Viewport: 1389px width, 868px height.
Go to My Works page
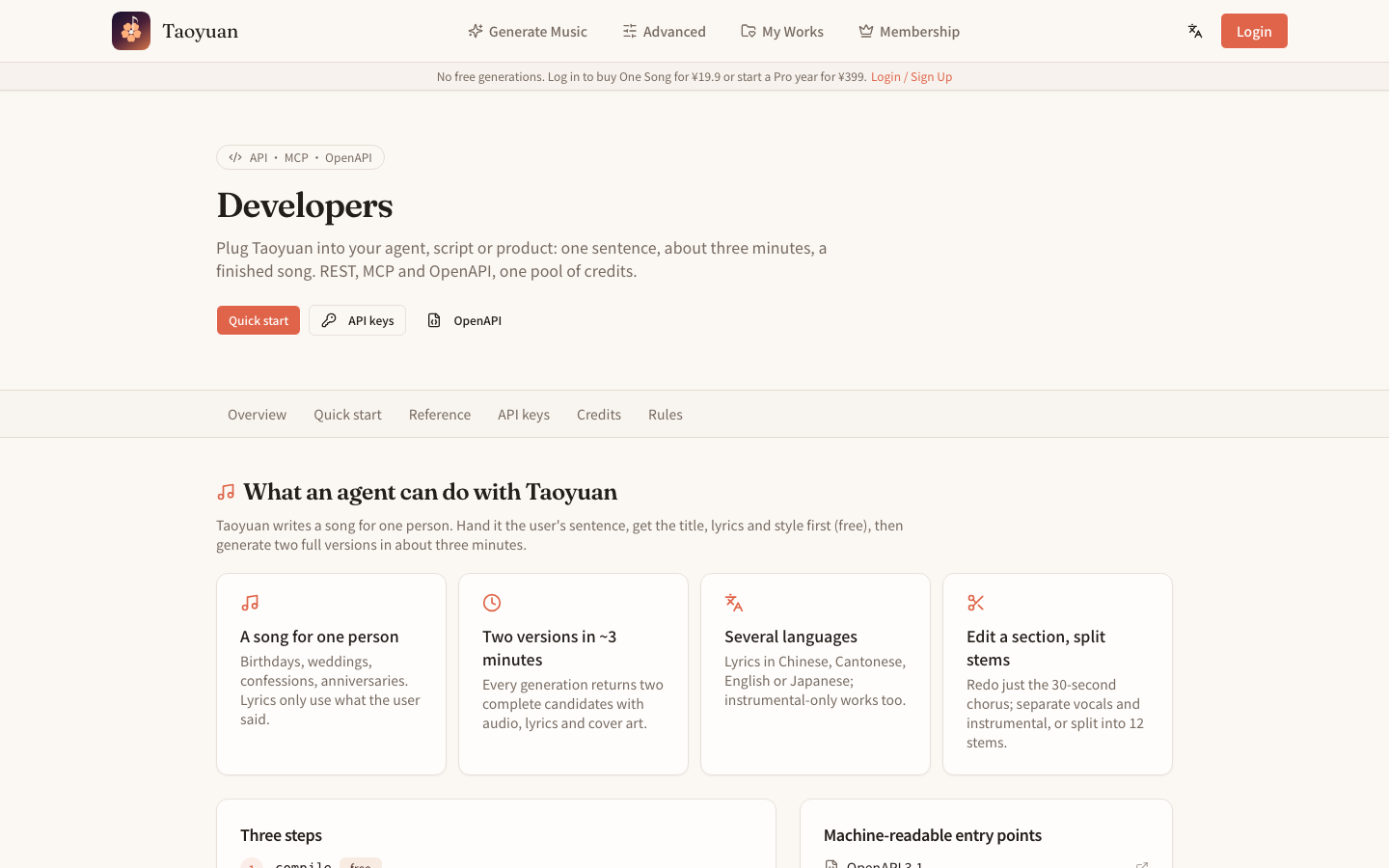(x=782, y=31)
